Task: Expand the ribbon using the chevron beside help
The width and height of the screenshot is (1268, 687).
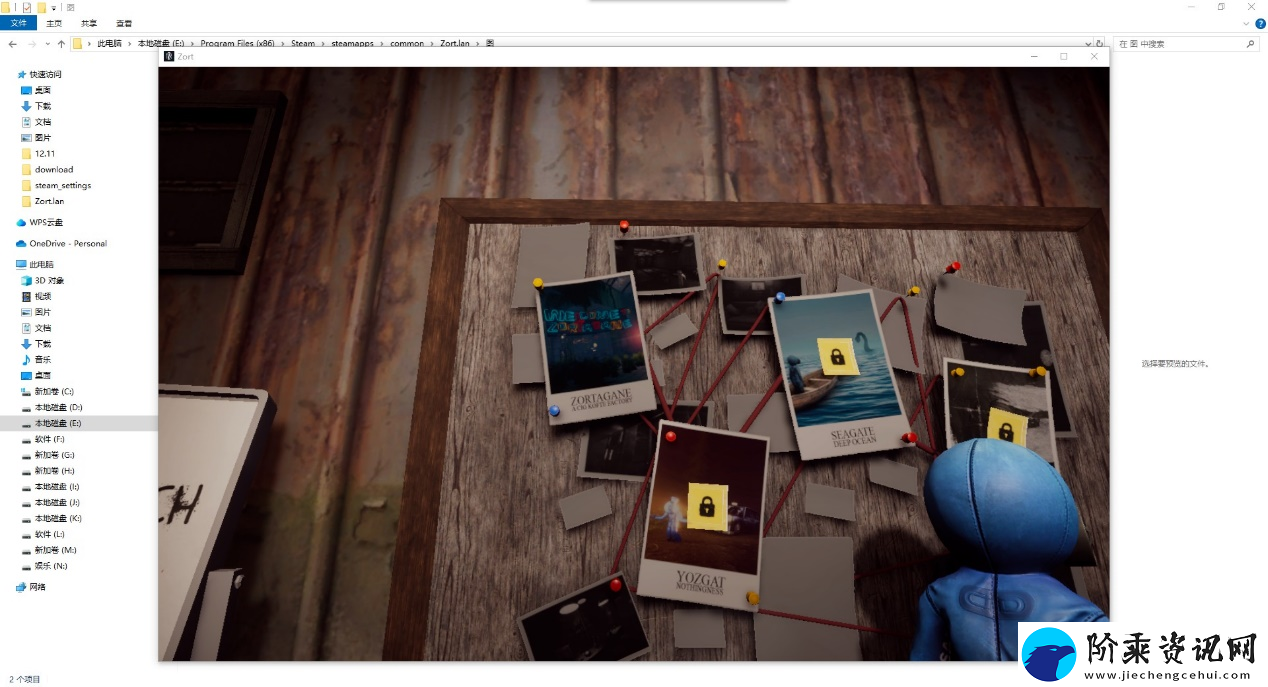Action: click(x=1246, y=23)
